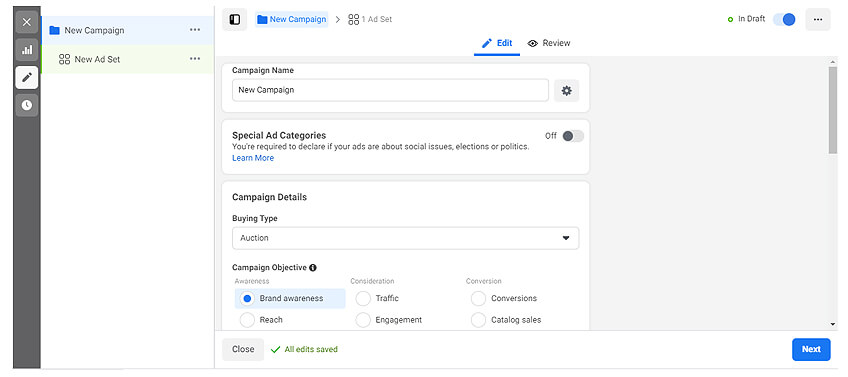Select the Traffic objective

pos(377,299)
